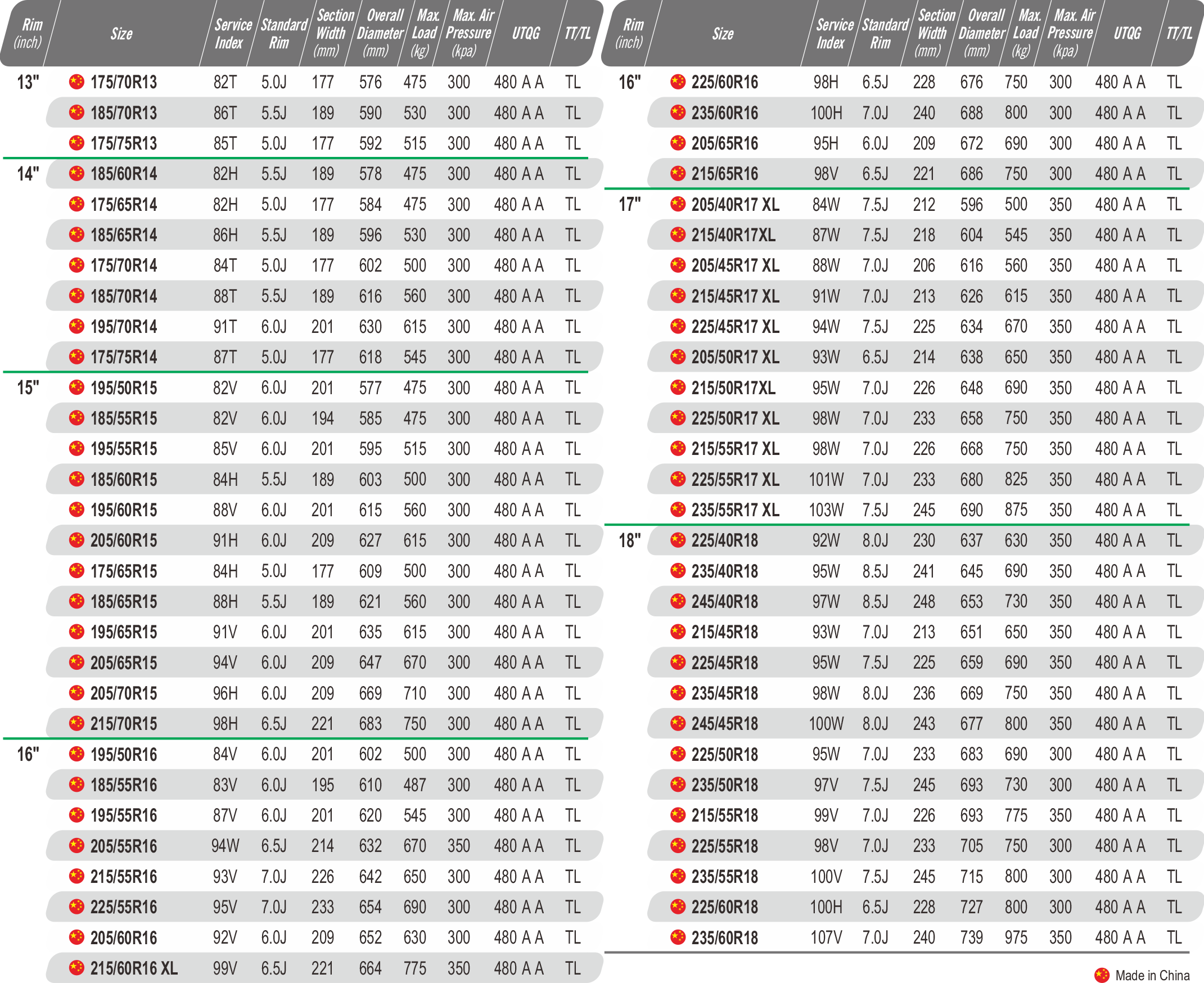Click the Made in China legend flag
The height and width of the screenshot is (983, 1204).
coord(1102,975)
